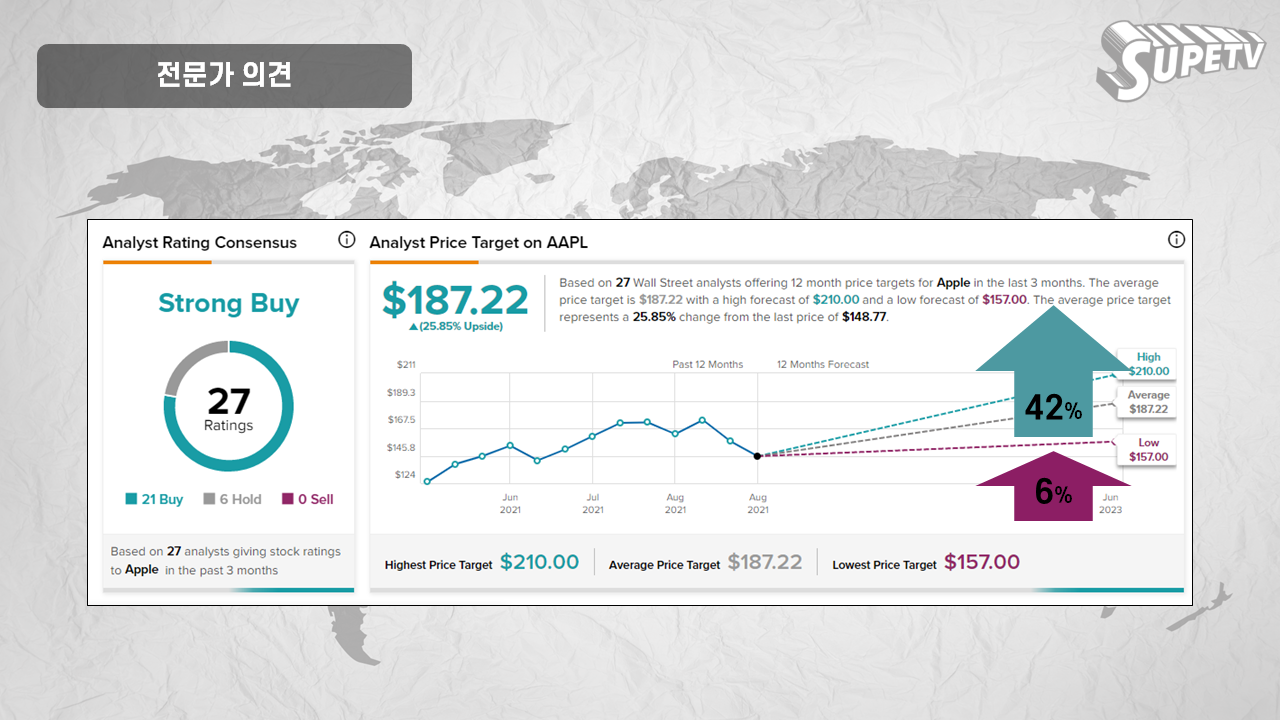The width and height of the screenshot is (1280, 720).
Task: Click the 25.85% Upside indicator
Action: coord(455,326)
